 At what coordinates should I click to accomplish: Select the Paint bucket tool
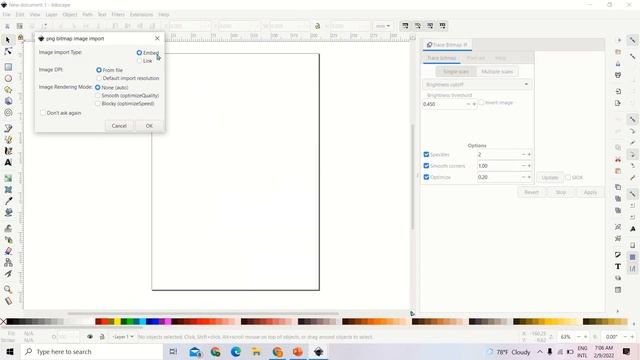(x=8, y=213)
